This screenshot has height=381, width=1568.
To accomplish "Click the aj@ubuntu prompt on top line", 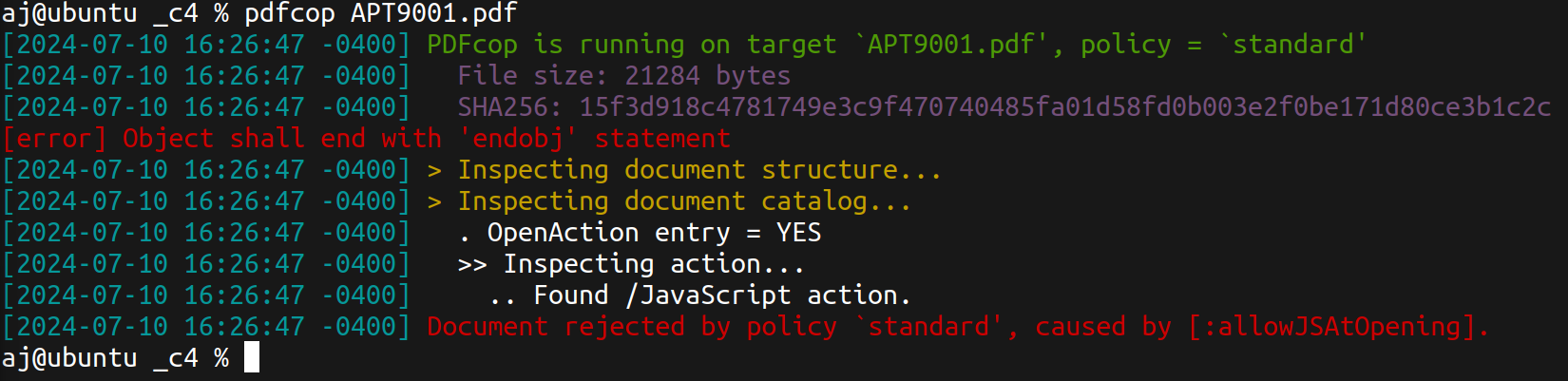I will click(x=69, y=13).
